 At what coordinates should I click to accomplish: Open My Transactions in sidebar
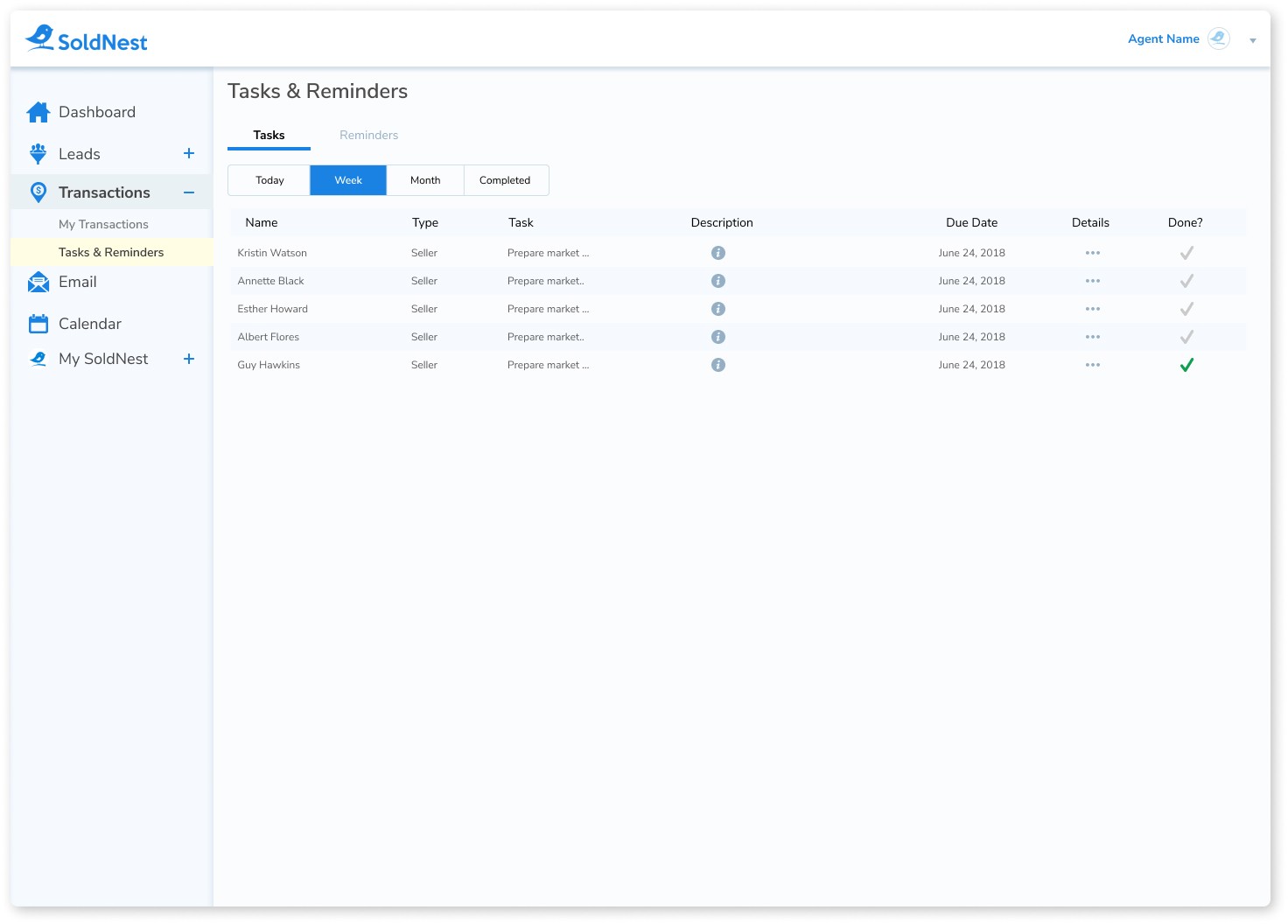(x=103, y=224)
